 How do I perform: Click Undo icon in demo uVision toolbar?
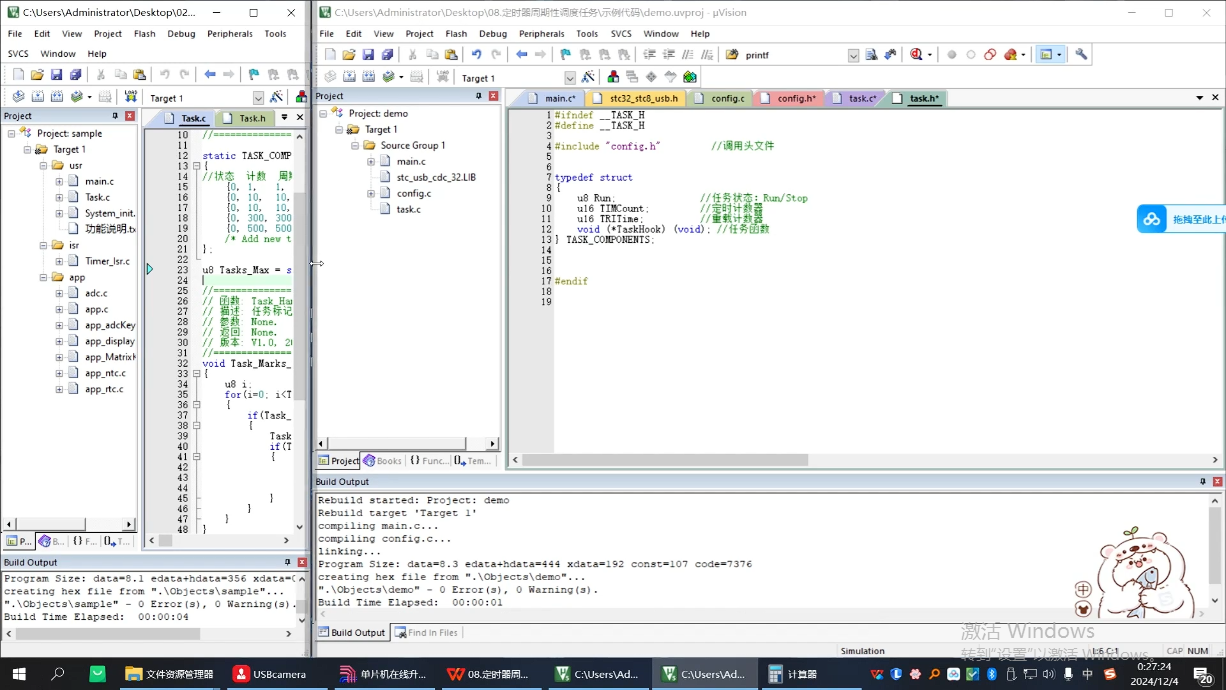(x=476, y=55)
